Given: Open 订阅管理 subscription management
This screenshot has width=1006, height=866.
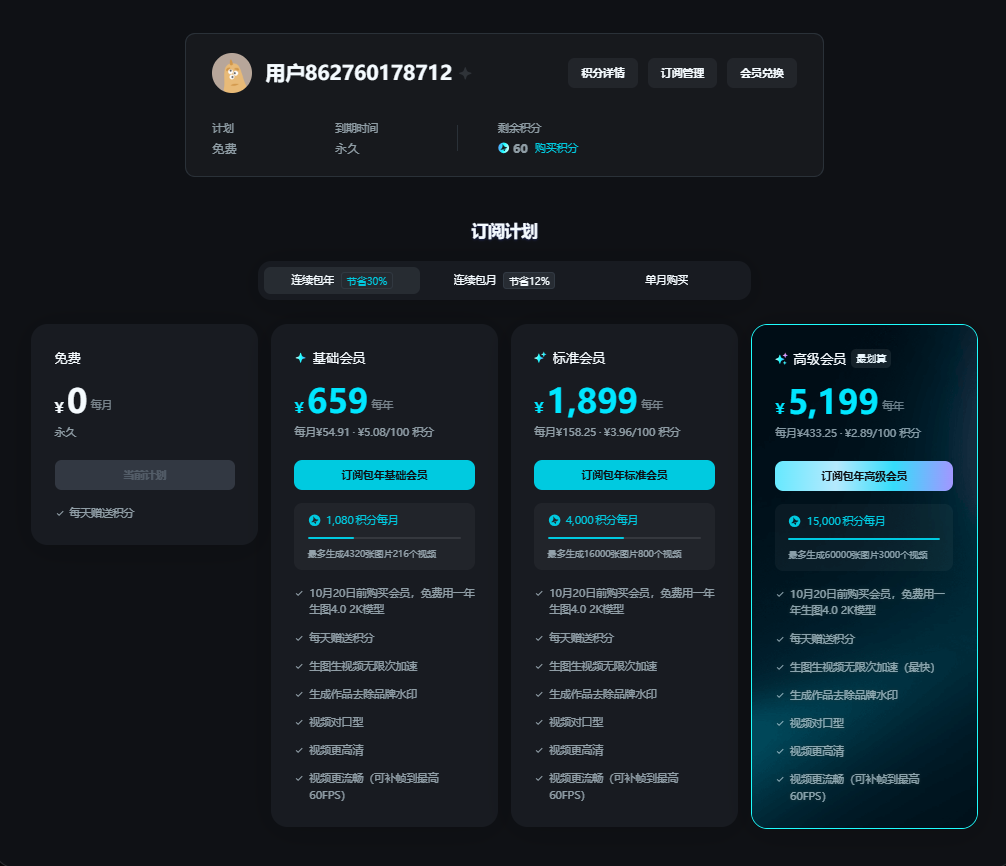Looking at the screenshot, I should (682, 73).
